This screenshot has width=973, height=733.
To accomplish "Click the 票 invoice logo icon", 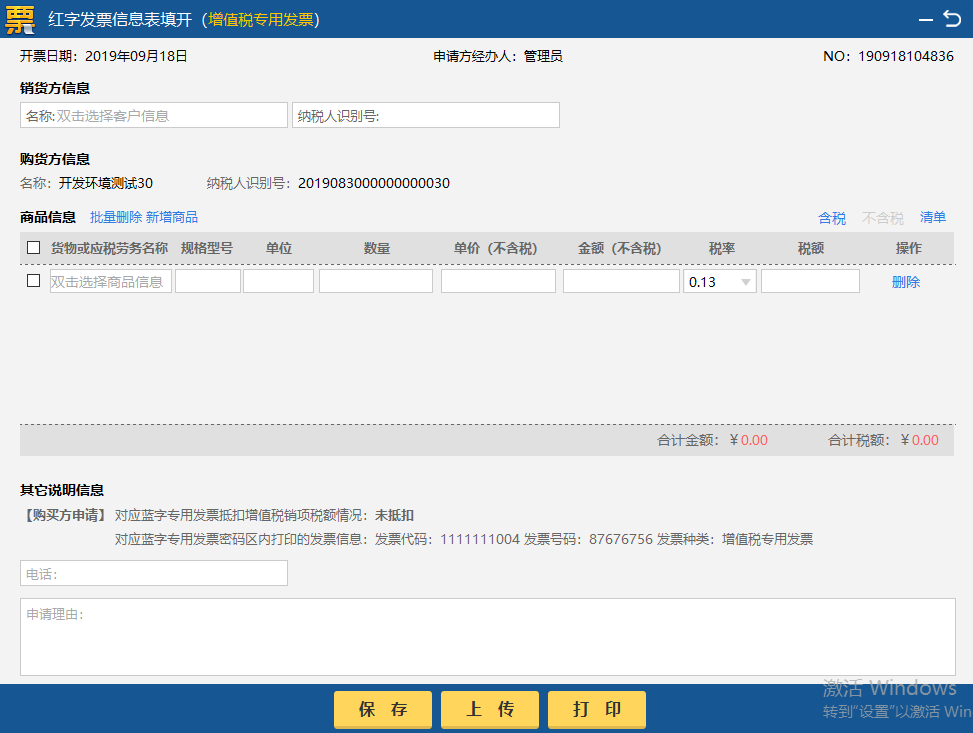I will coord(20,19).
